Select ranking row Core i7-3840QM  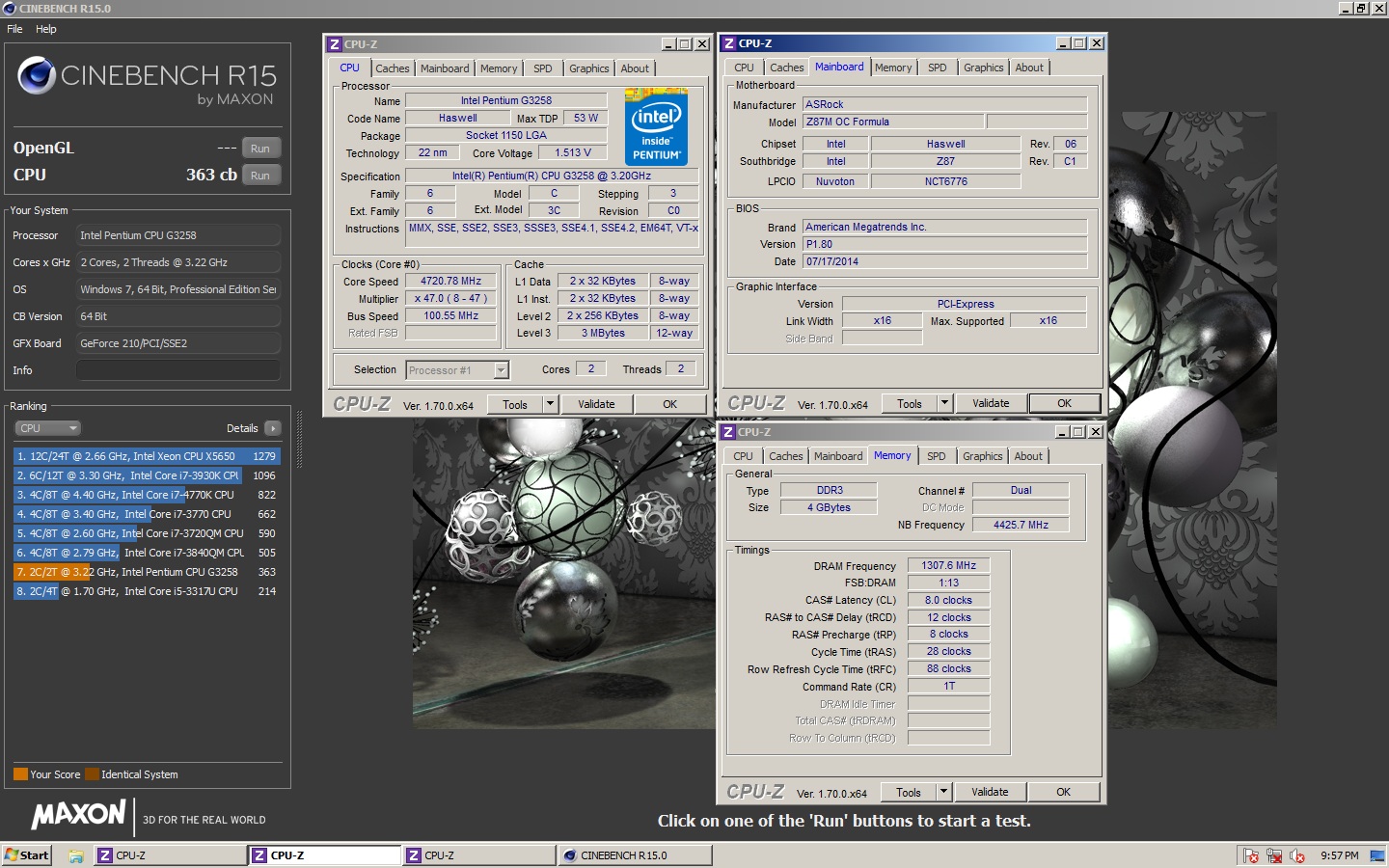tap(147, 553)
